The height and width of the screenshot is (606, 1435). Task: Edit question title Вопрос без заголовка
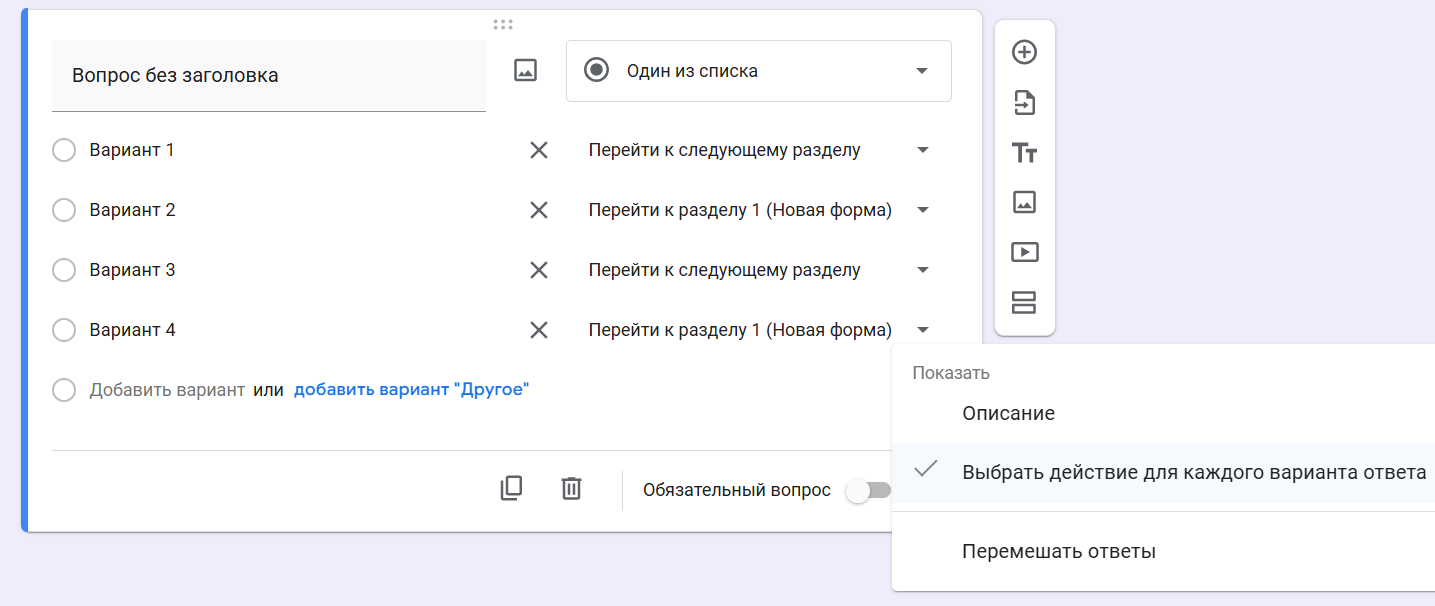point(269,75)
